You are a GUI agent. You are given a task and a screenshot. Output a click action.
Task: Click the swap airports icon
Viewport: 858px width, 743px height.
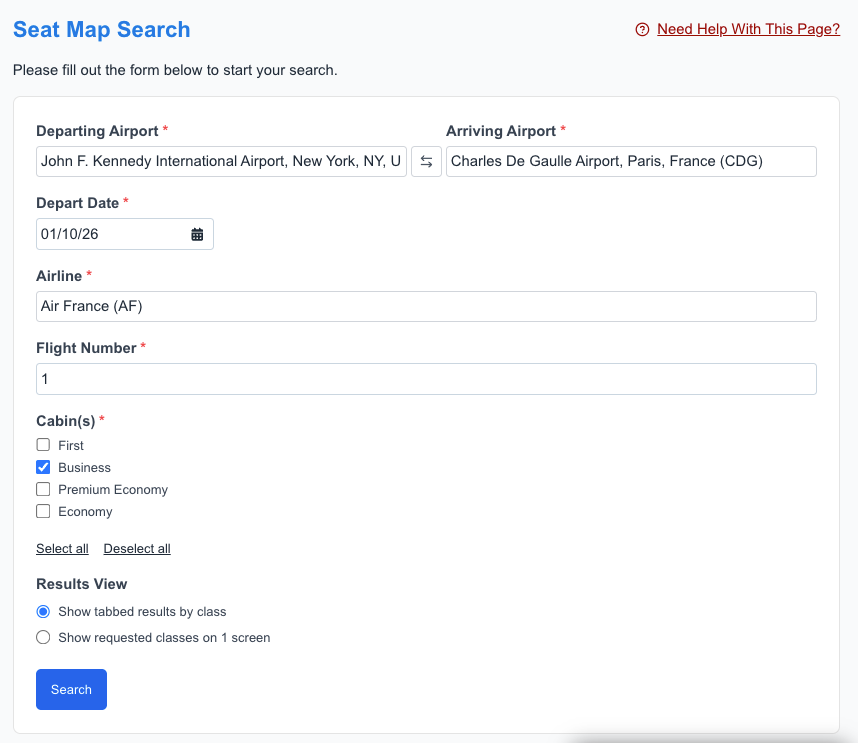[x=426, y=161]
